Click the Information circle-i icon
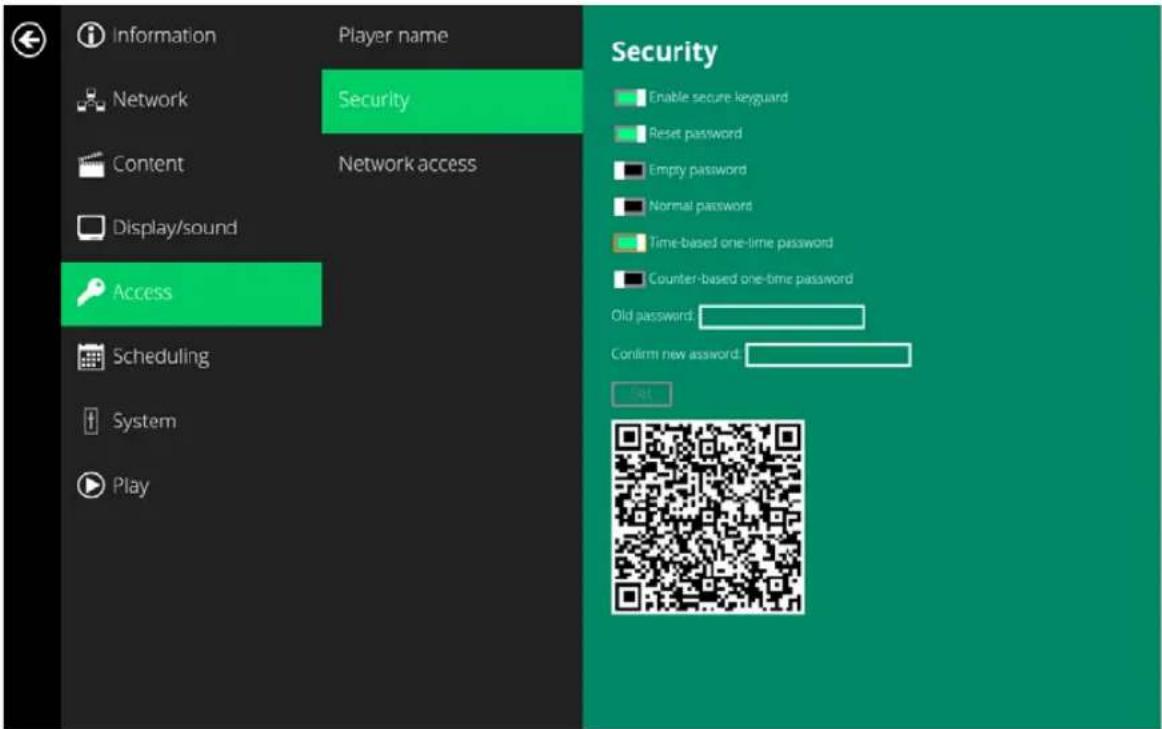Viewport: 1162px width, 729px height. click(x=90, y=35)
